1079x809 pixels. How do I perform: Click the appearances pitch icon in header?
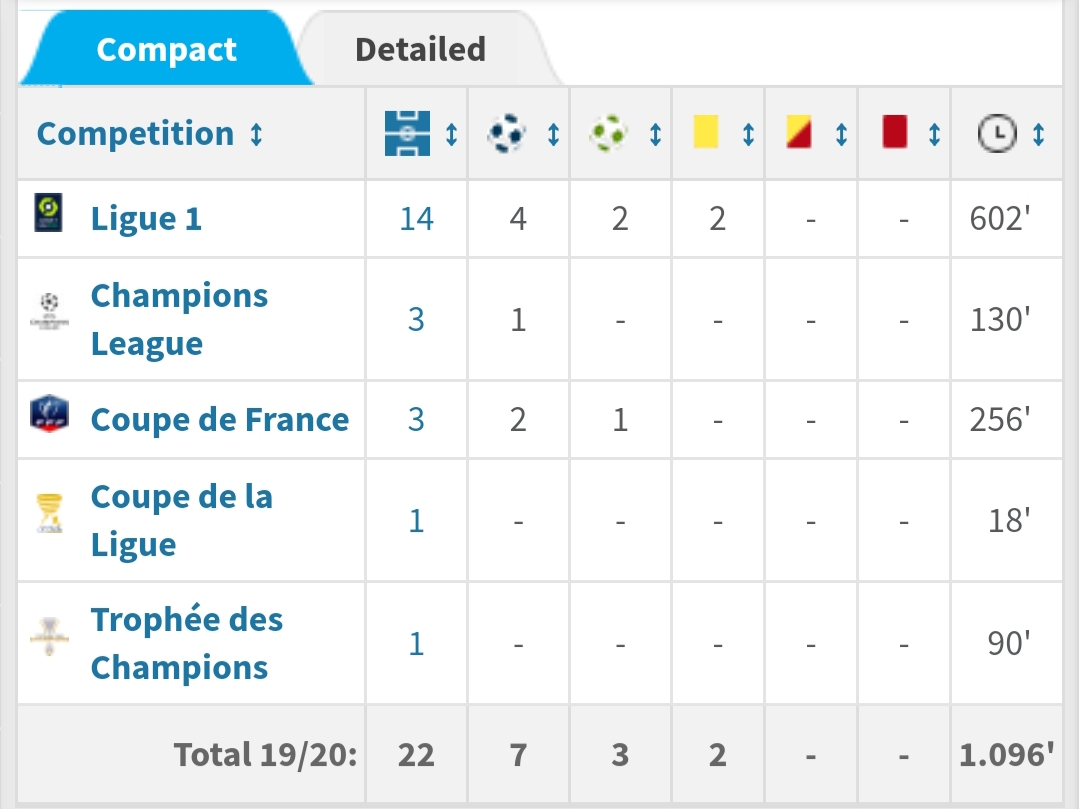click(407, 134)
